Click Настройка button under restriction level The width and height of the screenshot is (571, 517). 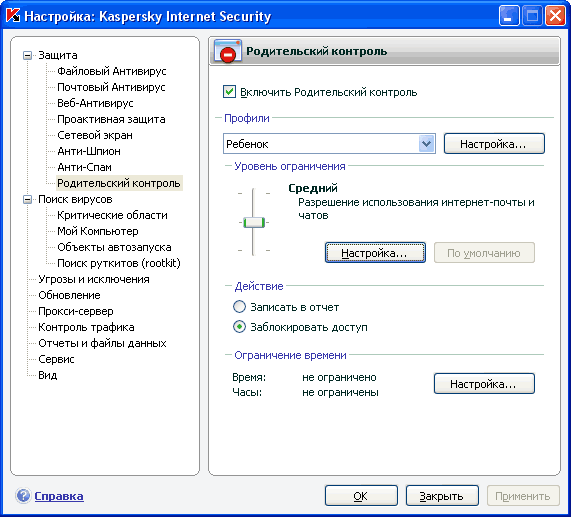[x=375, y=253]
